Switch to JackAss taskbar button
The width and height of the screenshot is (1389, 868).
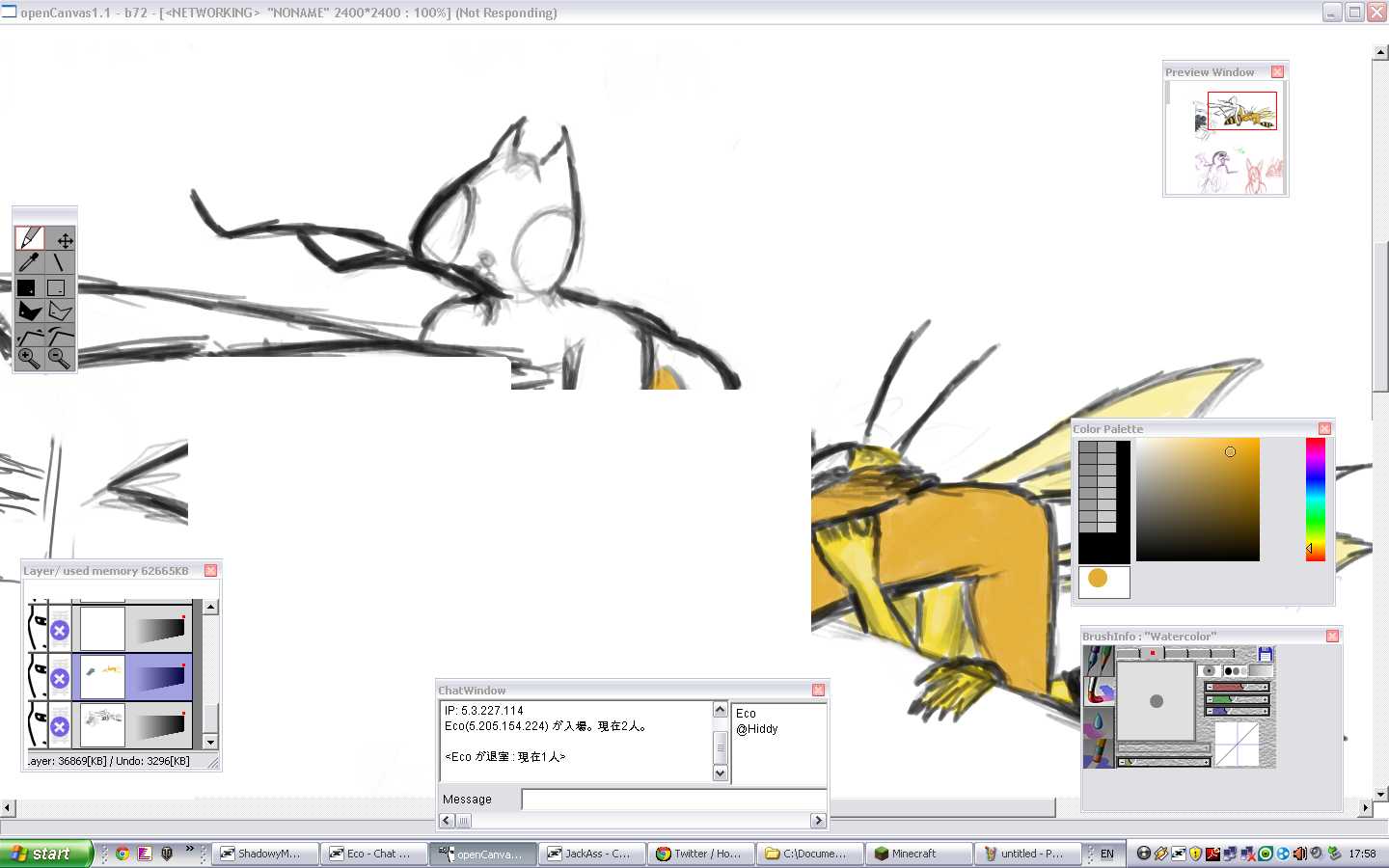(x=591, y=854)
